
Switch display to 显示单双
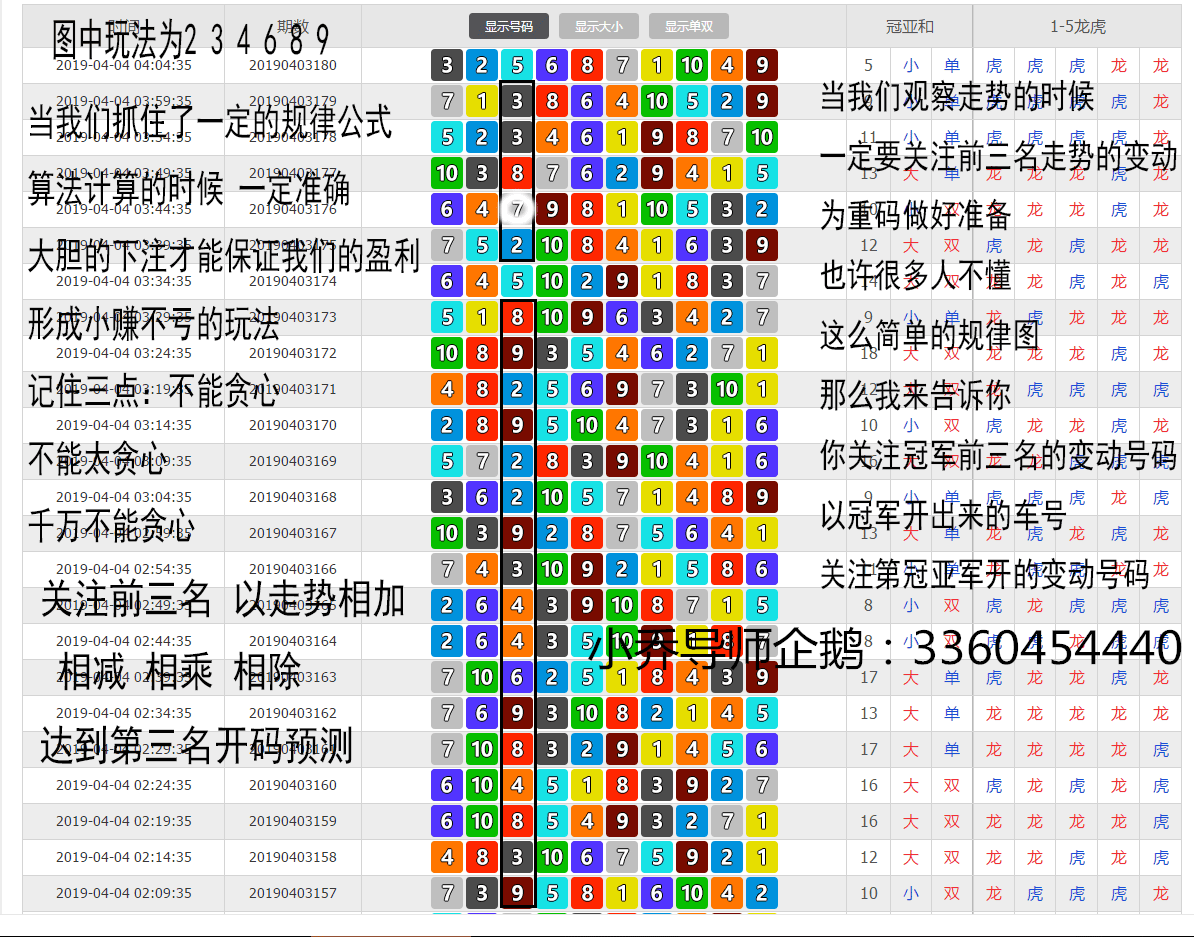pyautogui.click(x=688, y=26)
